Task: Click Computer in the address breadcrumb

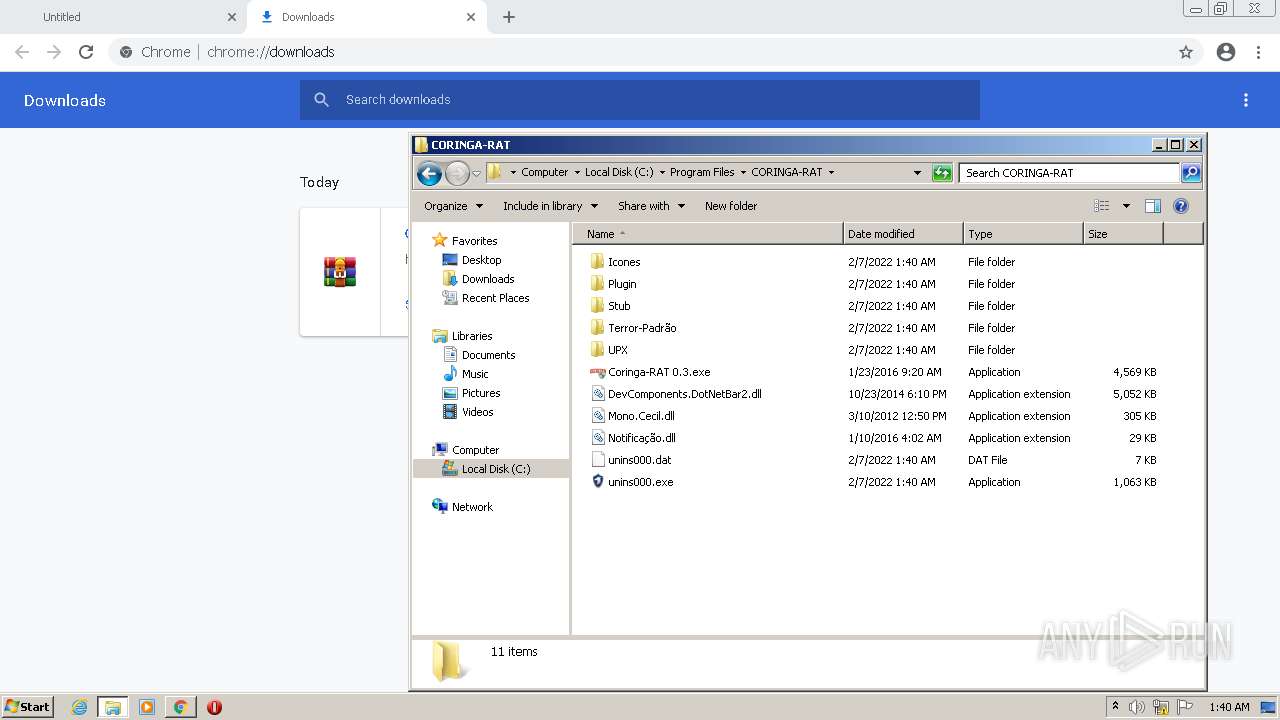Action: (544, 172)
